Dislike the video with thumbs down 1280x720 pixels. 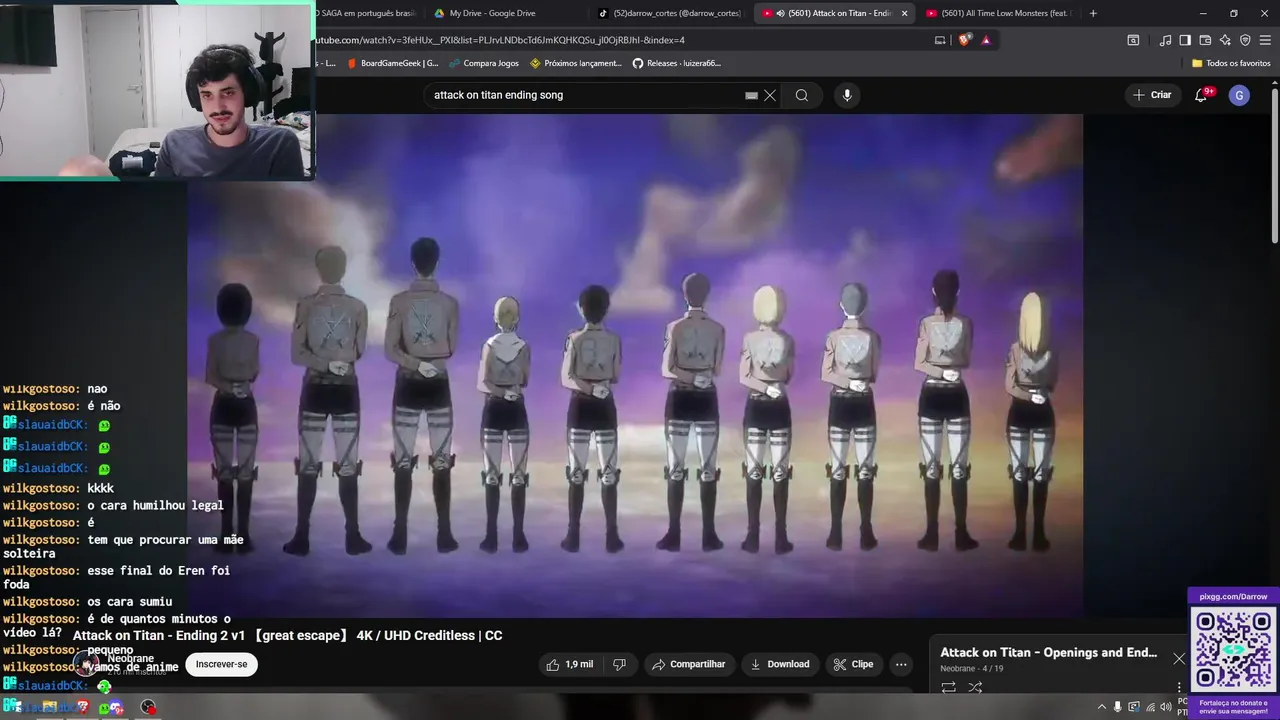click(619, 664)
